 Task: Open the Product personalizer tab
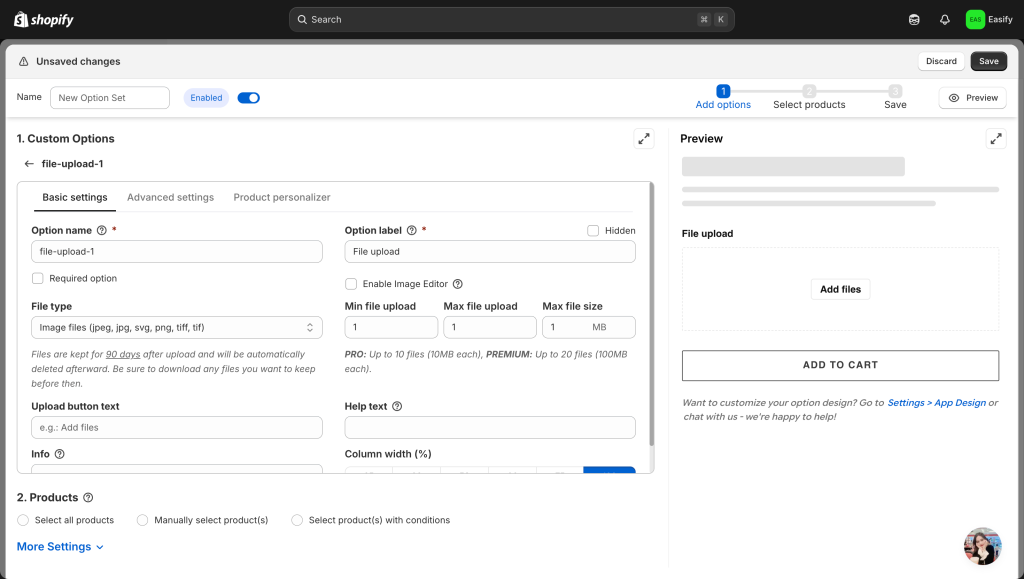(x=281, y=198)
